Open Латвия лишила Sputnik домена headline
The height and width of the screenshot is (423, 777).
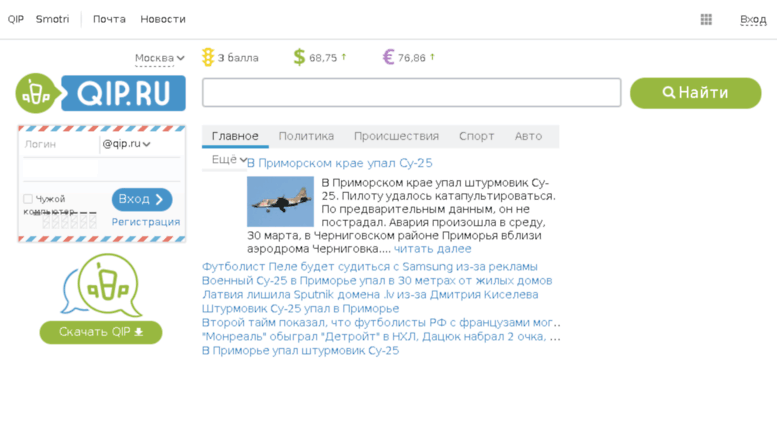[370, 294]
